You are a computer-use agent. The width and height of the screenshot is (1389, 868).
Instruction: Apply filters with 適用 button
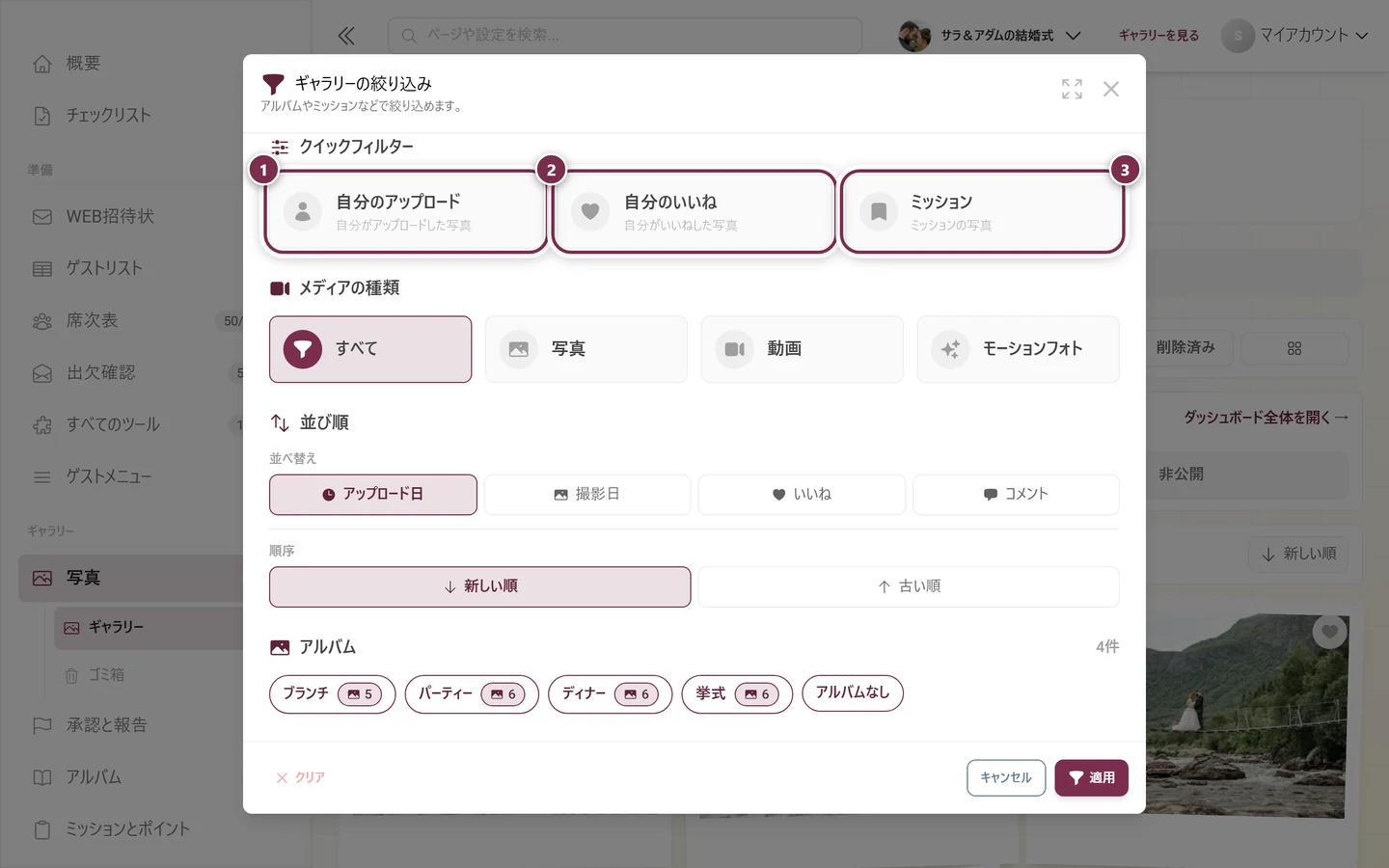1091,778
